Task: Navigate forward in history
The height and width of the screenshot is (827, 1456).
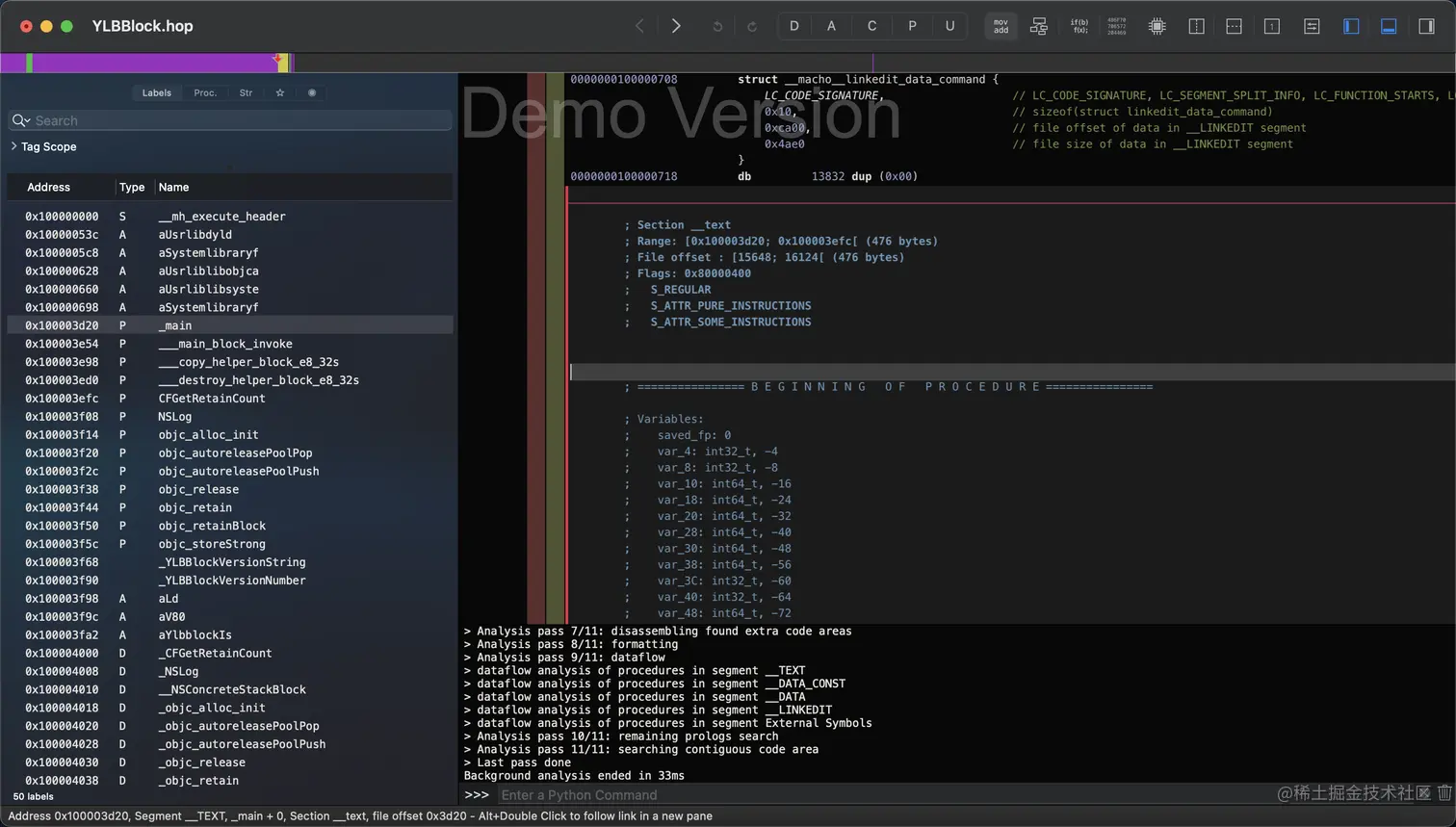Action: click(x=676, y=26)
